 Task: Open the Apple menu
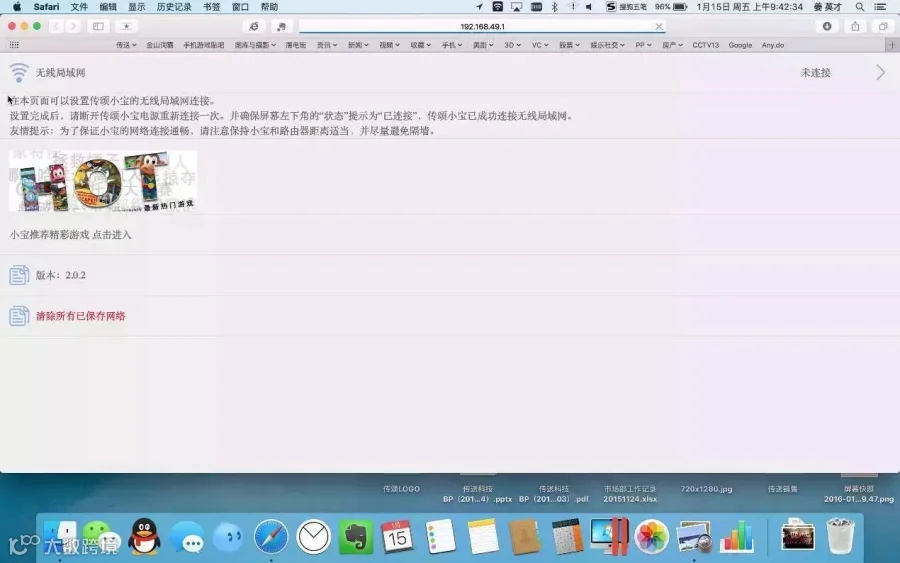tap(17, 7)
